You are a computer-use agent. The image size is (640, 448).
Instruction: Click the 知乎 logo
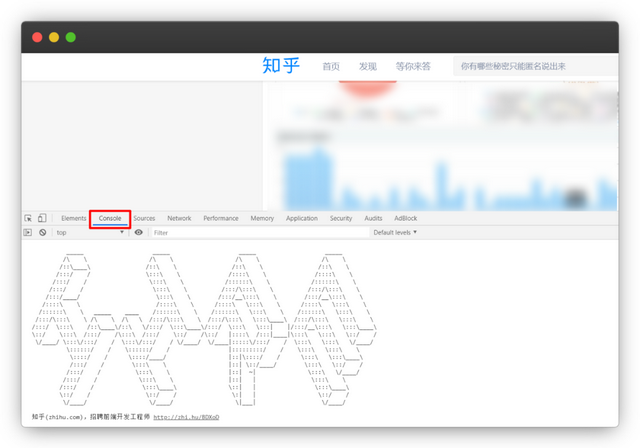click(281, 65)
